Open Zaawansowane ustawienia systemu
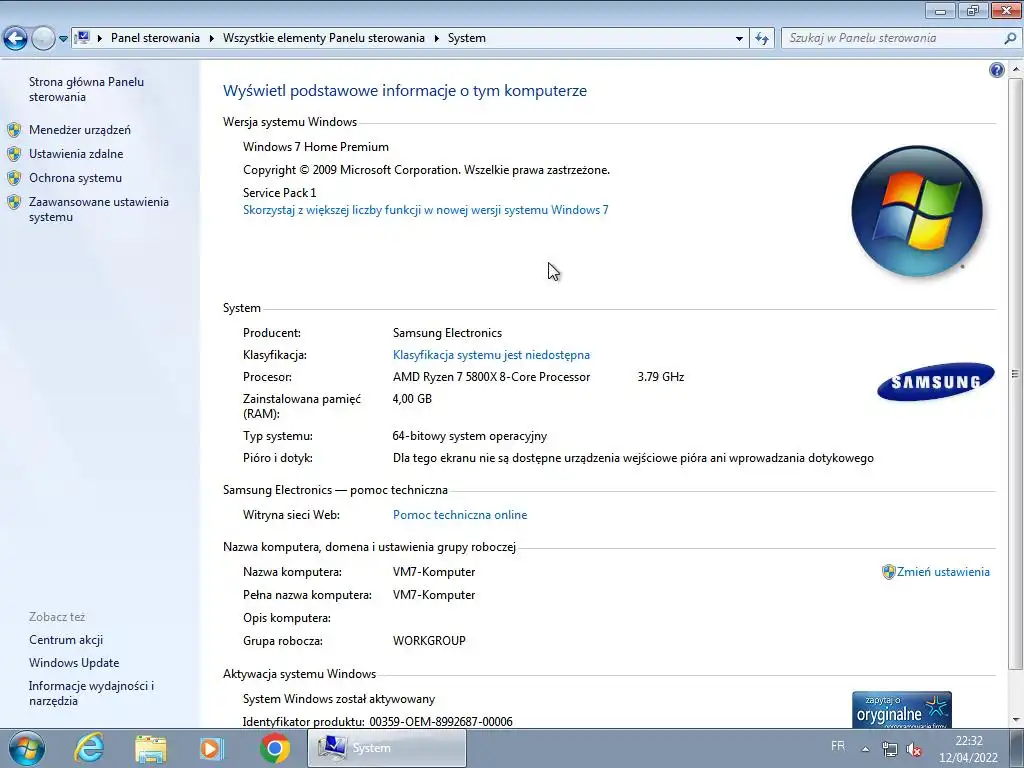Screen dimensions: 1024x768 tap(99, 210)
